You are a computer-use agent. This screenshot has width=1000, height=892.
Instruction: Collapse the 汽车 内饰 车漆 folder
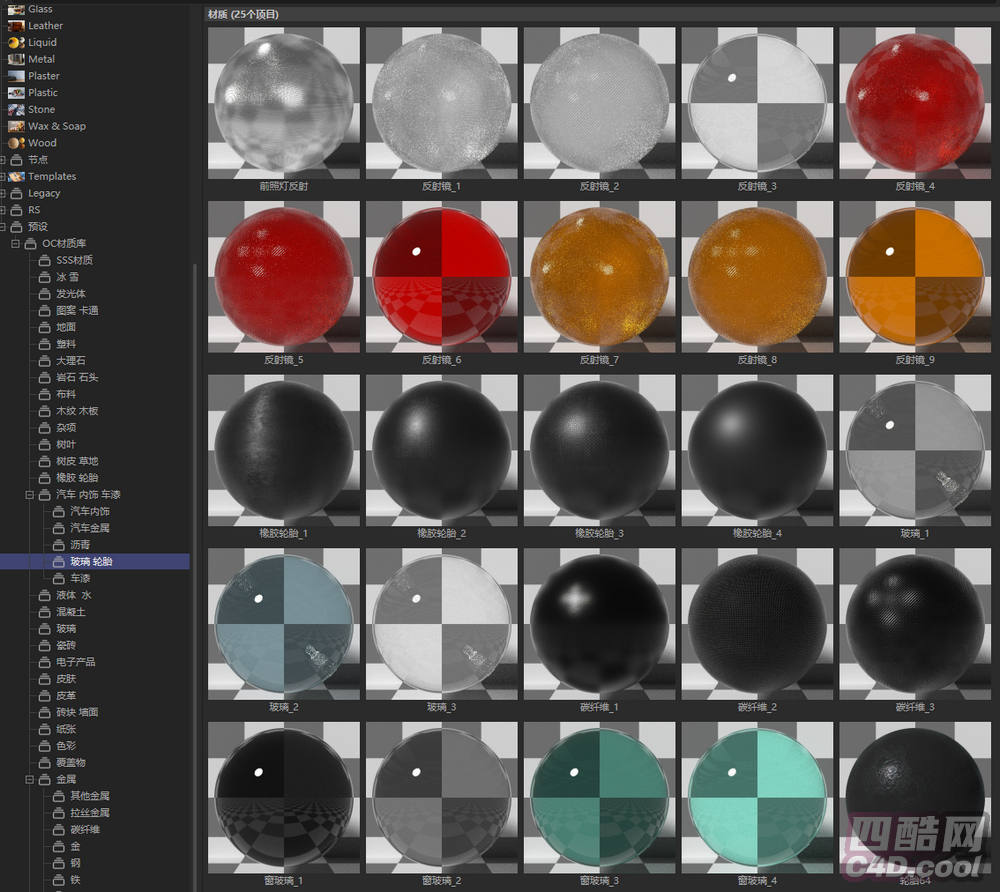(30, 495)
